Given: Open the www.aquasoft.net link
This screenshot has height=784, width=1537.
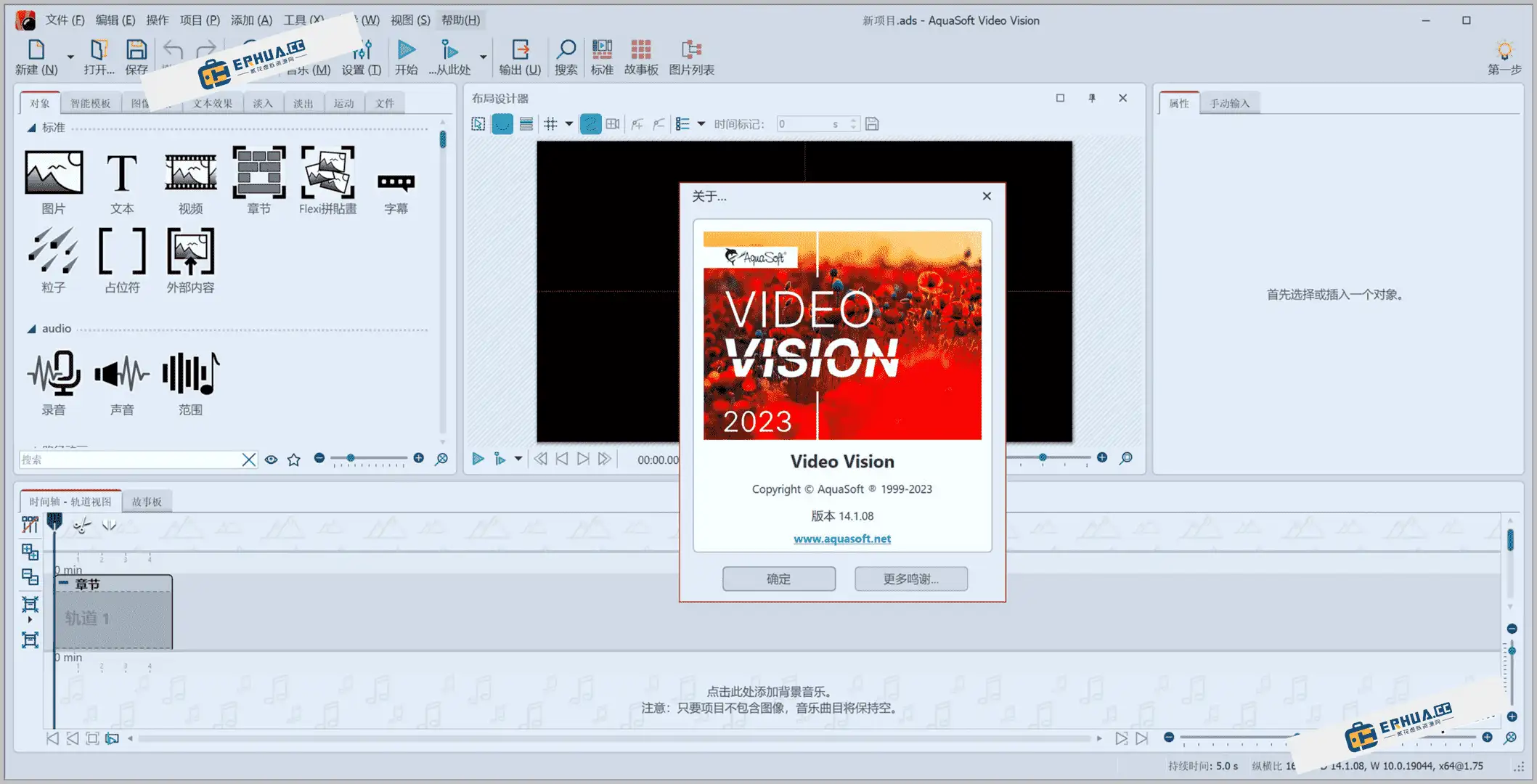Looking at the screenshot, I should tap(842, 539).
